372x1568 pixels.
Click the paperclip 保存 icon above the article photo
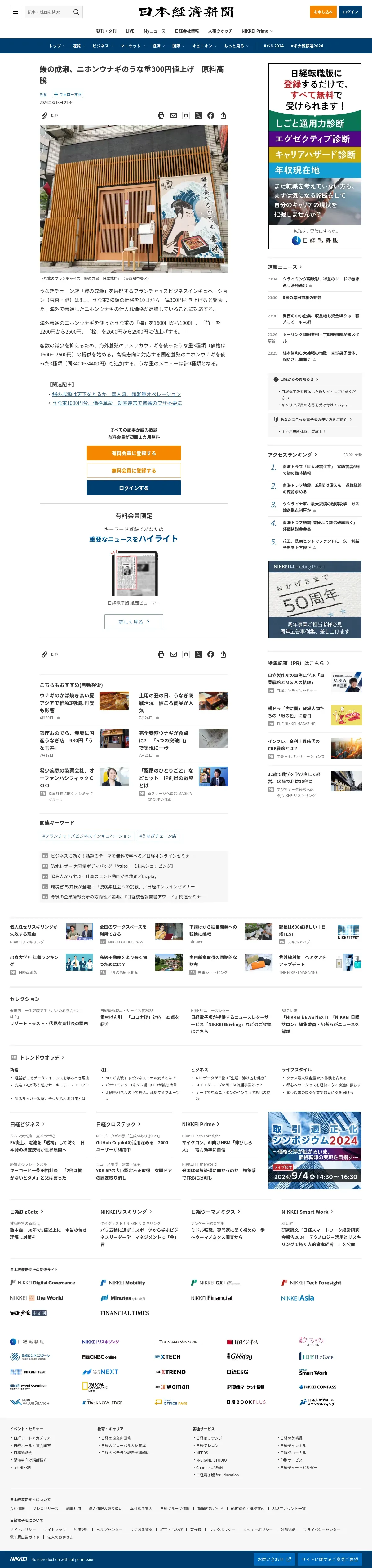pos(44,115)
